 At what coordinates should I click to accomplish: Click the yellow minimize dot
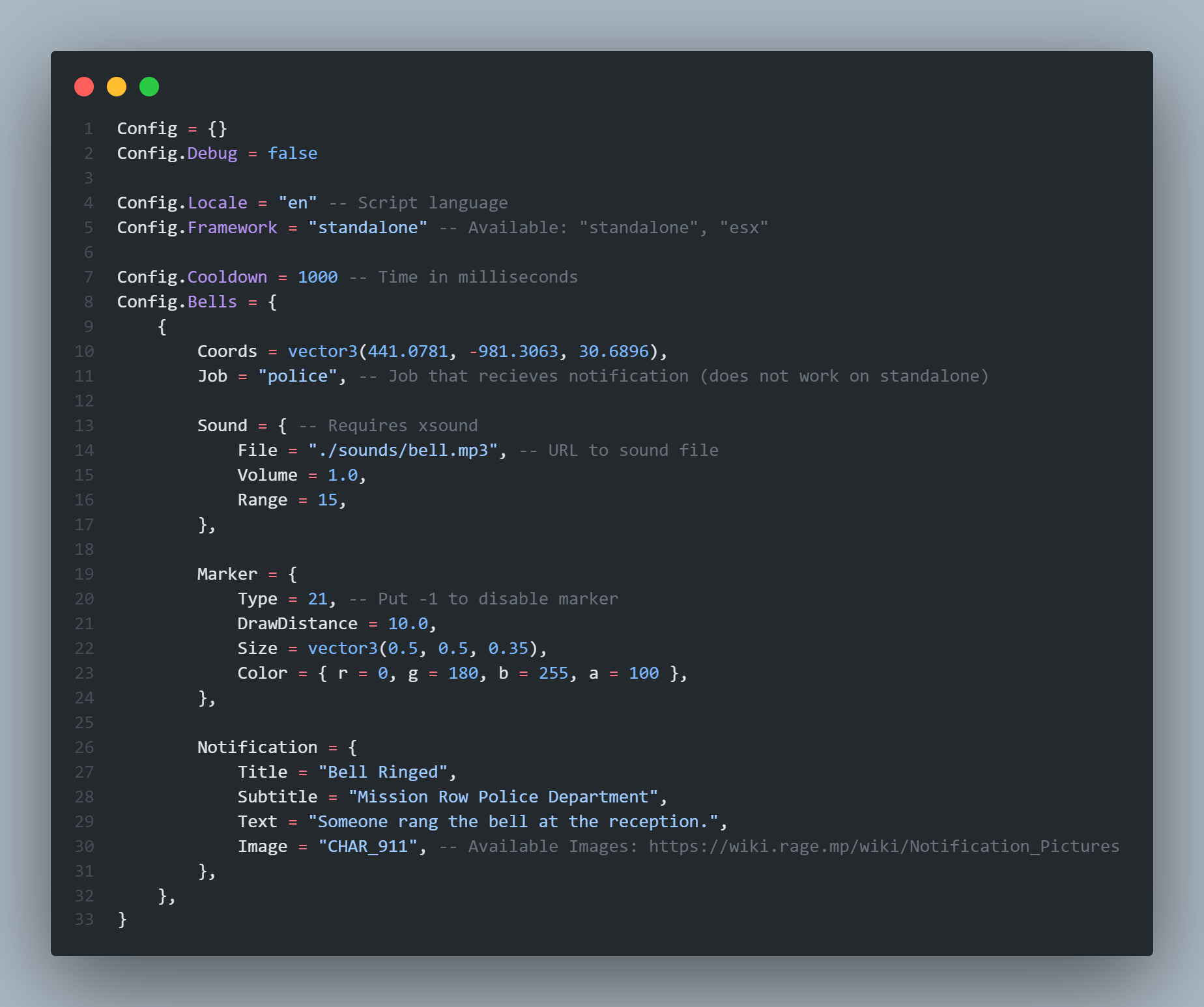click(117, 87)
